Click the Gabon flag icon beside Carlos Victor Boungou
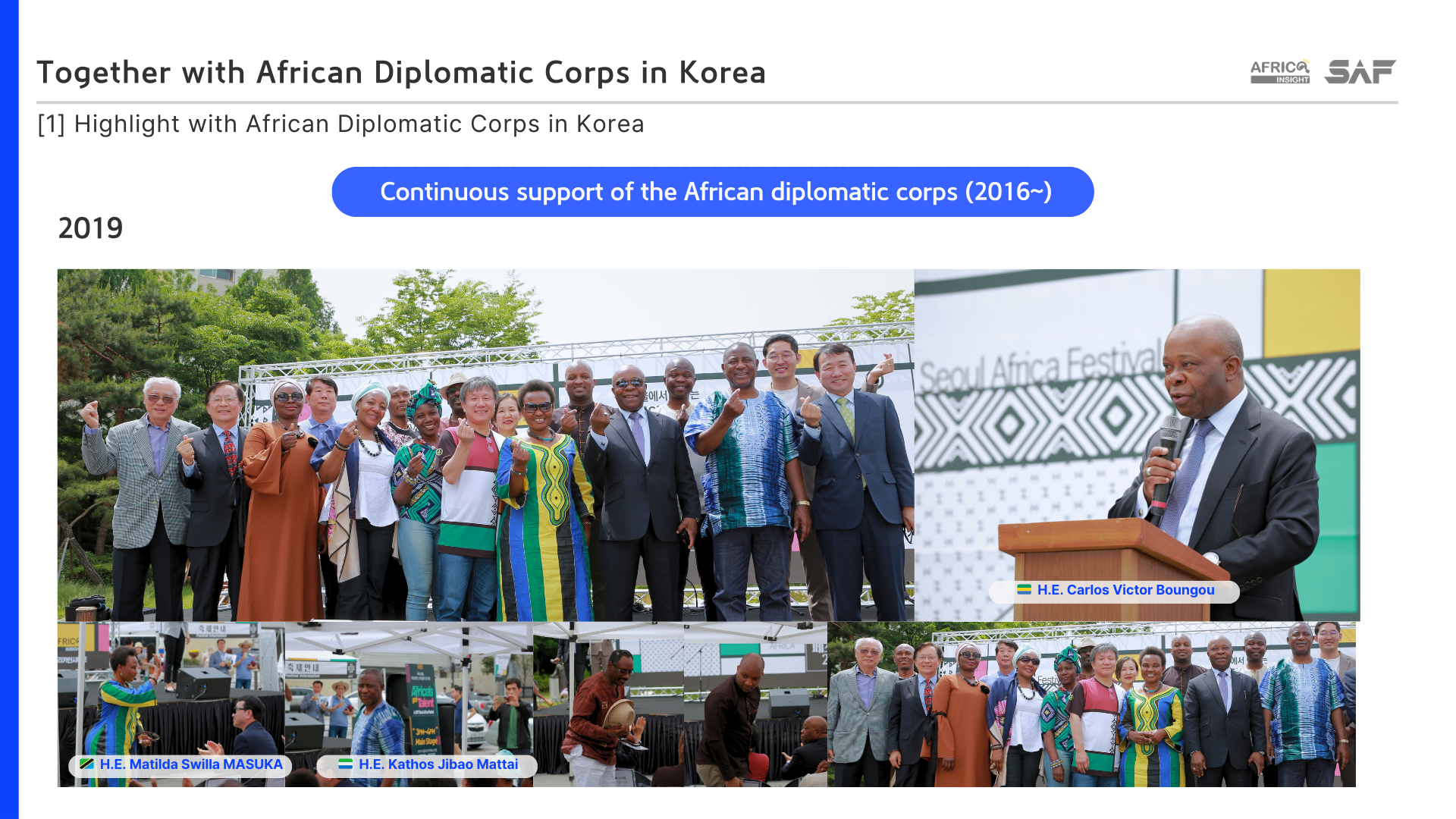Screen dimensions: 1456x819 (x=1024, y=589)
